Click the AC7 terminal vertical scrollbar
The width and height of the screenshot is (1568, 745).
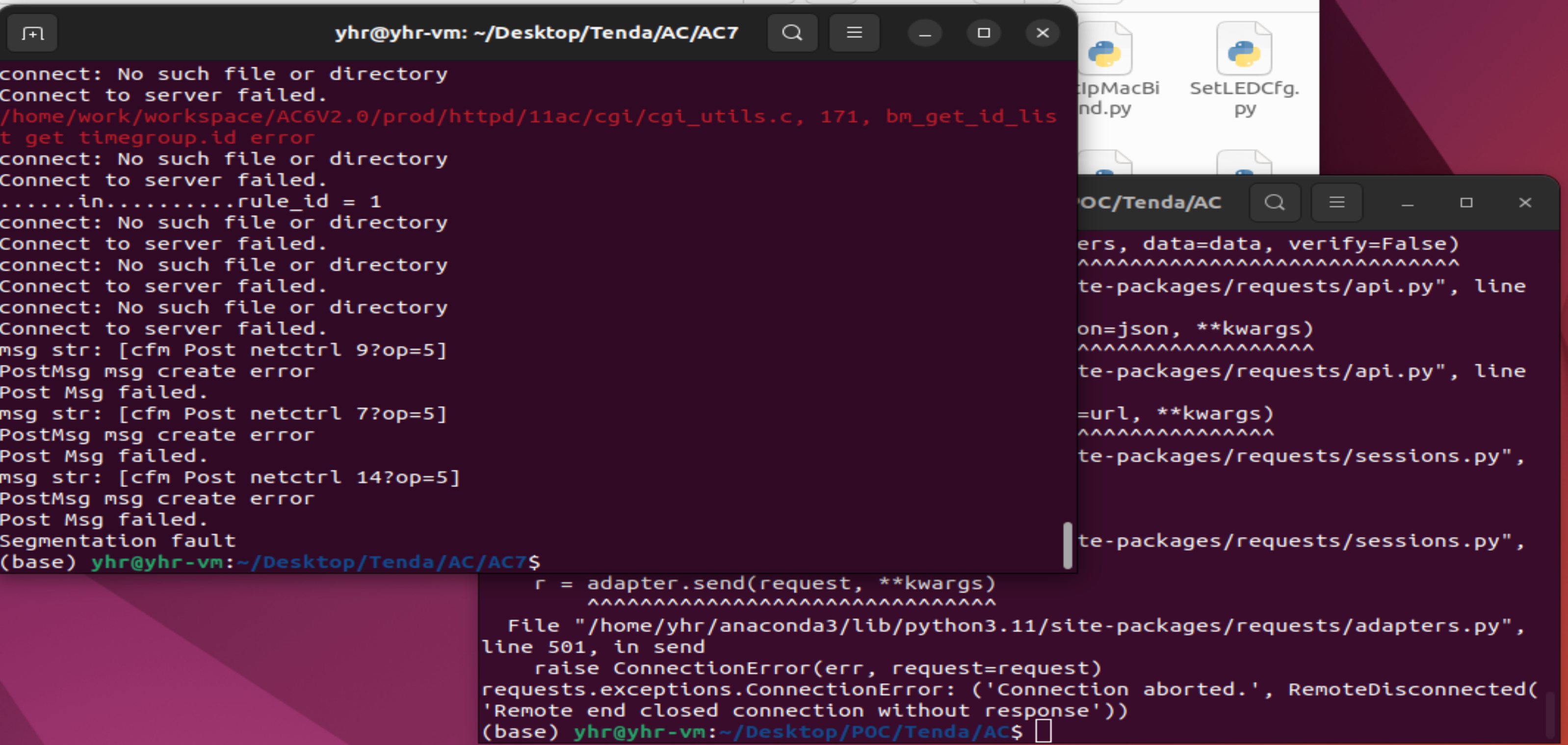[x=1067, y=545]
